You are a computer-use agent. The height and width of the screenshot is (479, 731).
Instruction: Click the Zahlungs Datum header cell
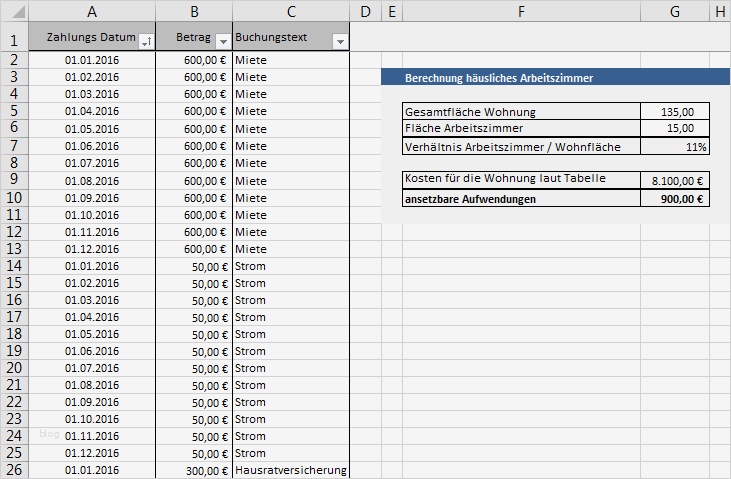coord(92,36)
